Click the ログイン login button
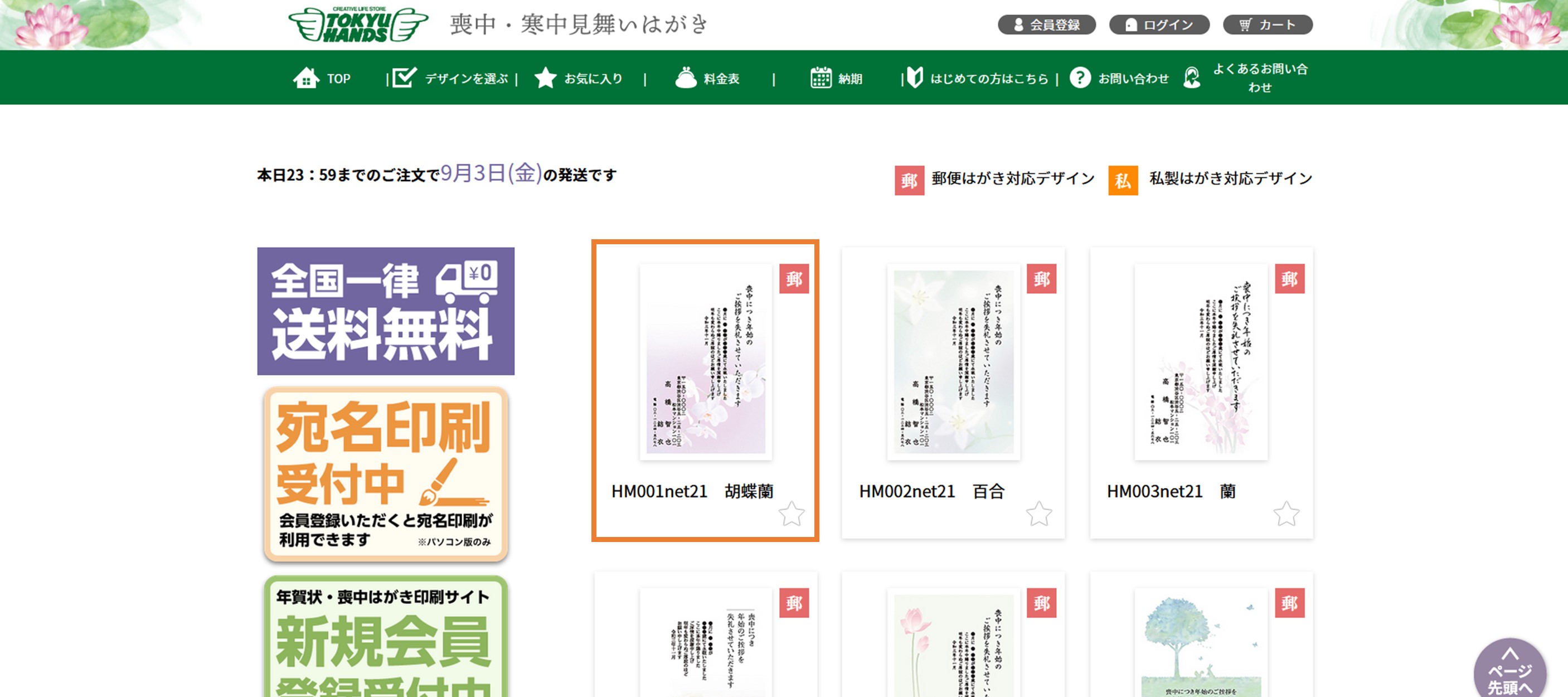This screenshot has width=1568, height=697. [1159, 25]
